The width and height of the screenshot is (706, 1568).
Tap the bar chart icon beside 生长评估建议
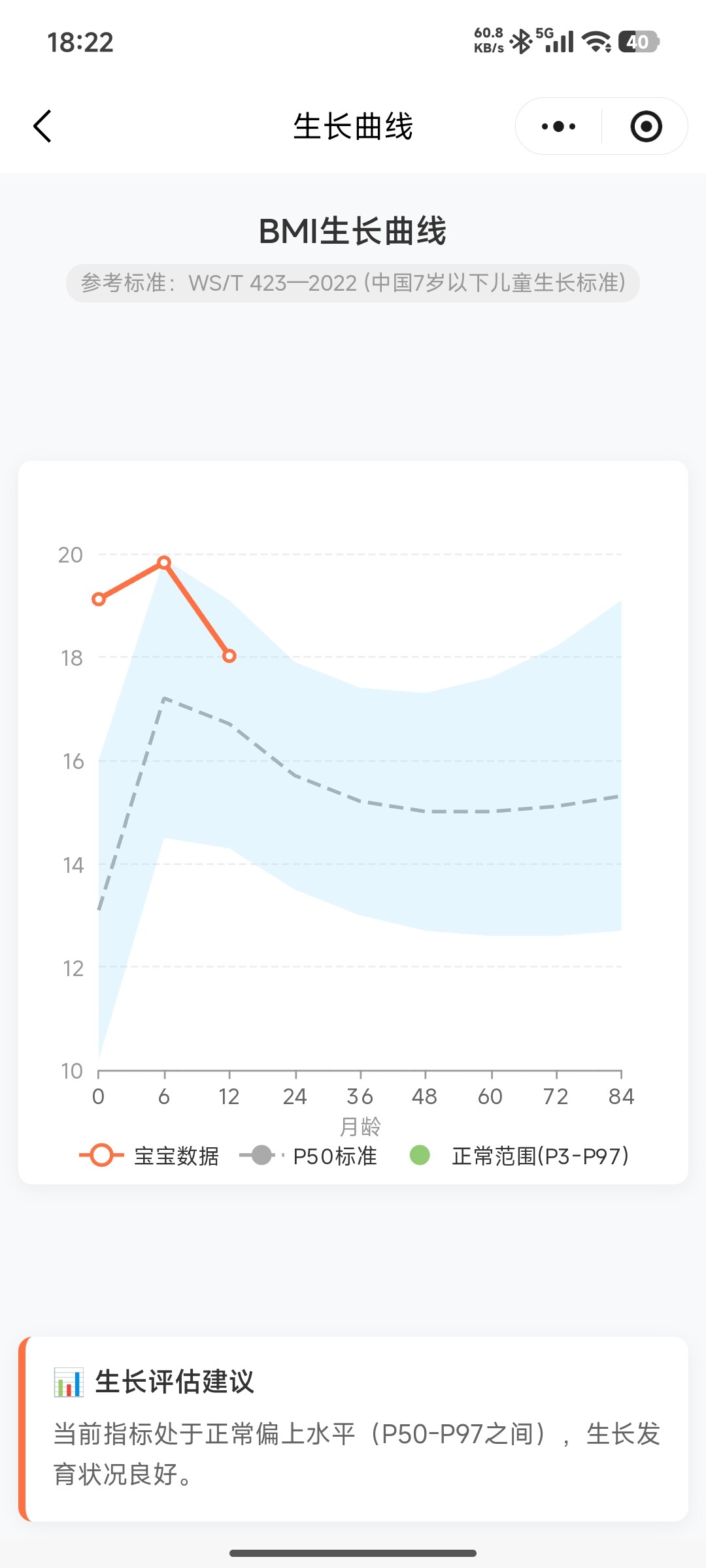click(x=69, y=1382)
